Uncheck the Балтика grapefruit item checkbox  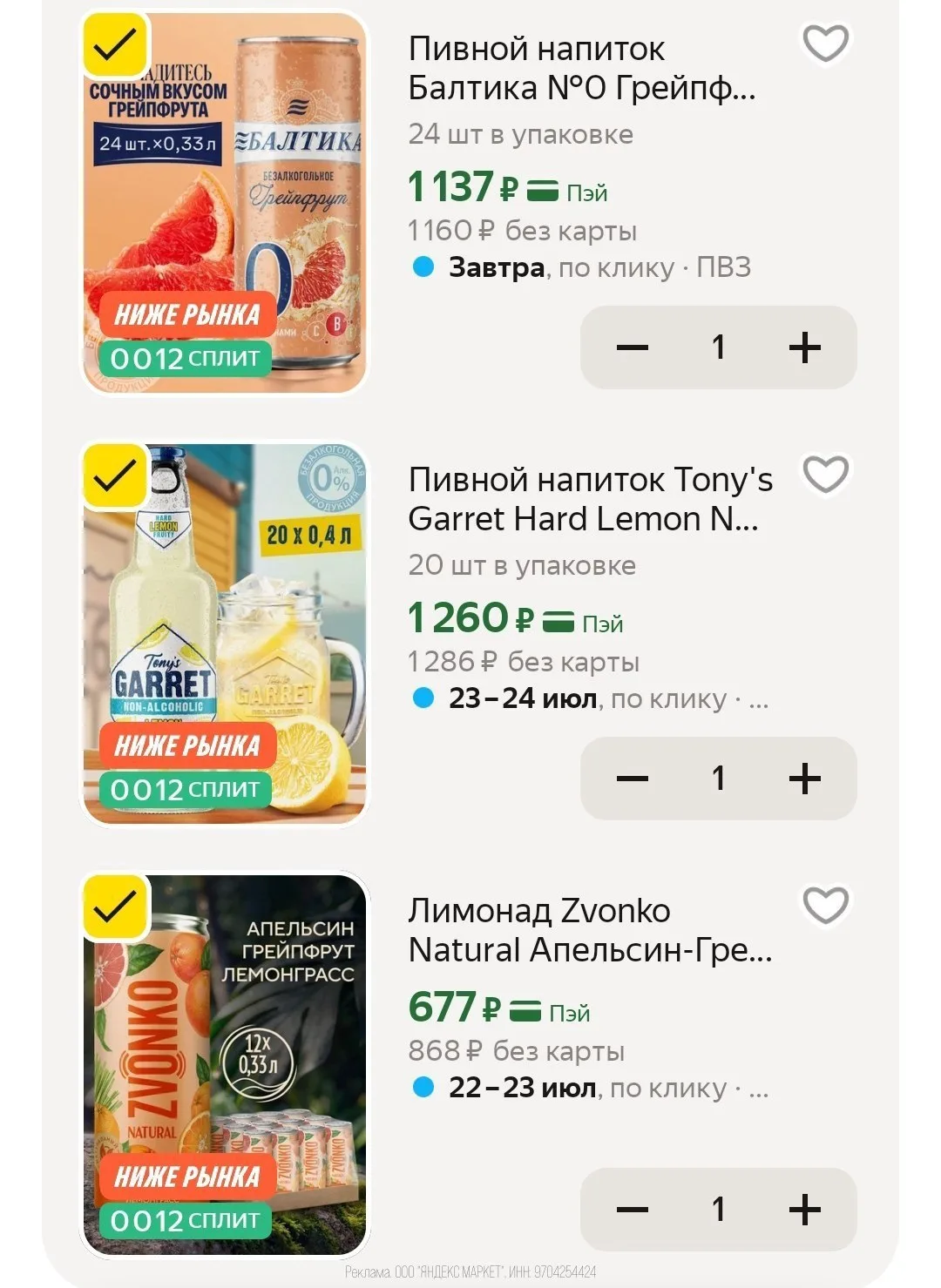point(115,44)
